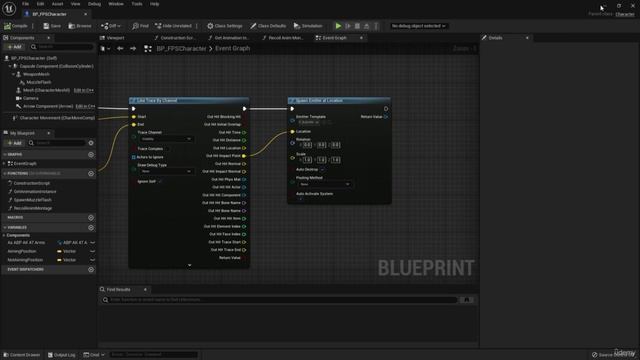Open the Asset menu
This screenshot has width=640, height=360.
pyautogui.click(x=57, y=4)
